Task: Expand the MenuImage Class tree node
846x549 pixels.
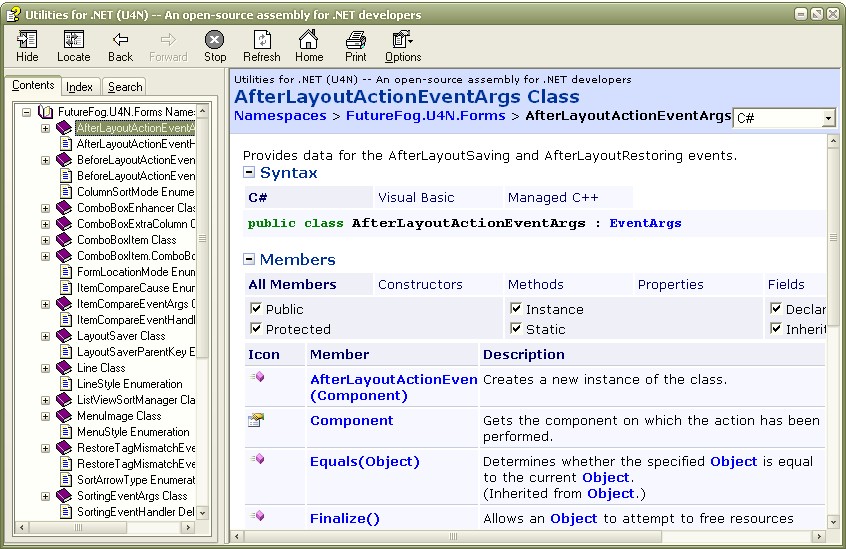Action: coord(45,416)
